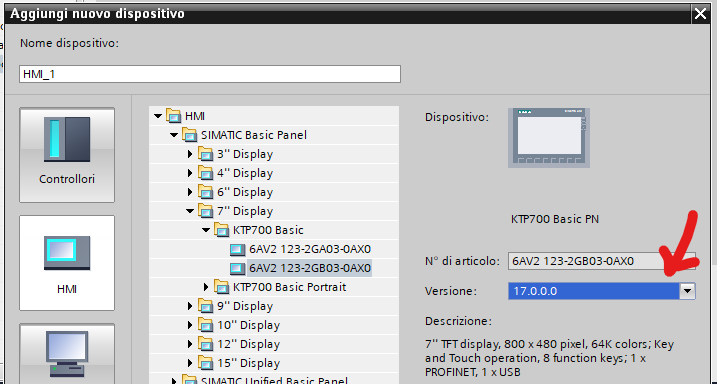
Task: Expand the 4'' Display folder
Action: pos(190,173)
